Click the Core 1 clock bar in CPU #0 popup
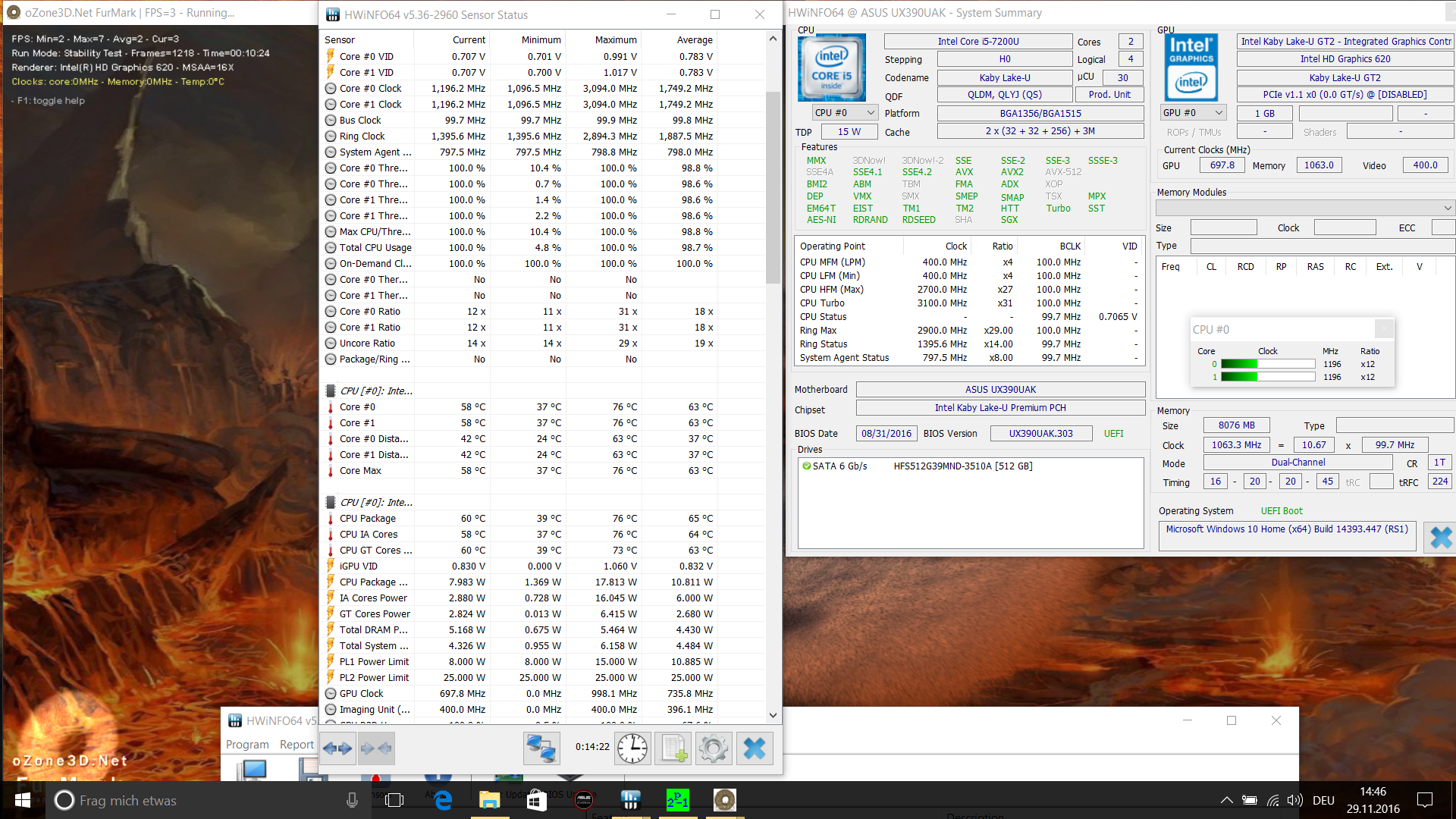This screenshot has width=1456, height=819. point(1268,377)
